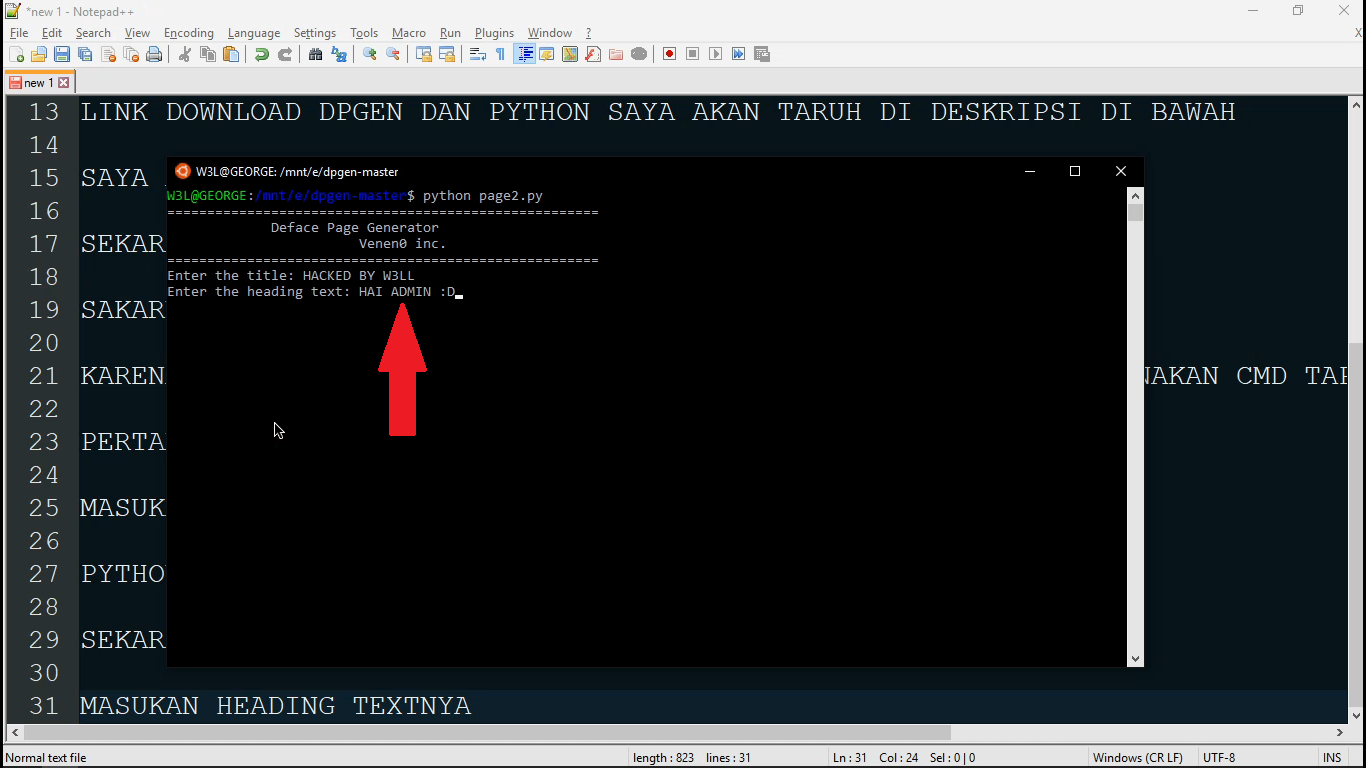This screenshot has width=1366, height=768.
Task: Zoom in using the magnifier toolbar icon
Action: 371,54
